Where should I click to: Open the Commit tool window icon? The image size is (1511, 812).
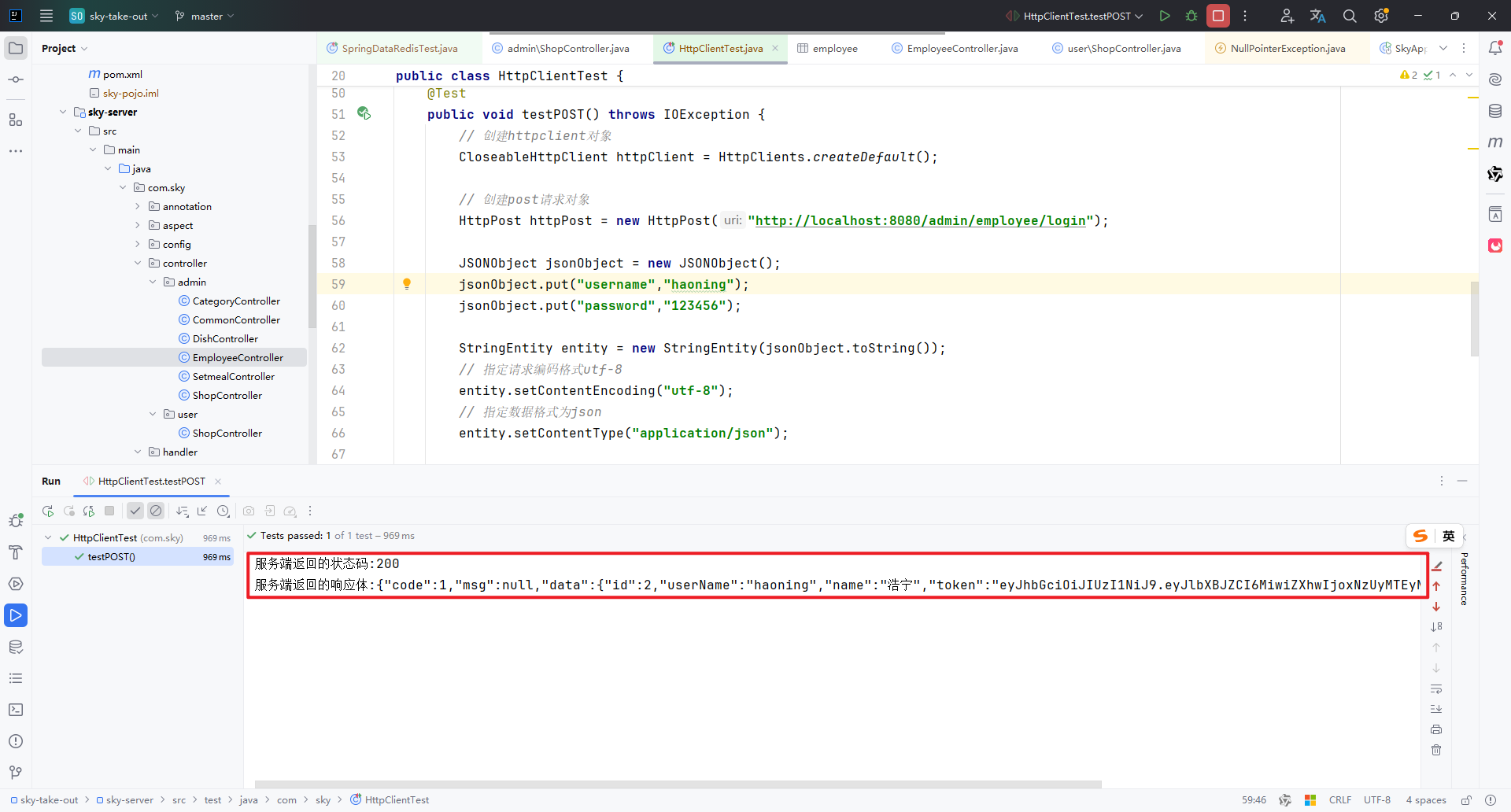[x=16, y=79]
